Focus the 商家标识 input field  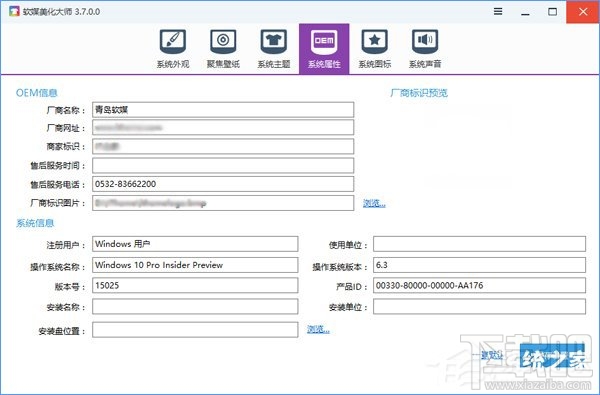[x=223, y=146]
